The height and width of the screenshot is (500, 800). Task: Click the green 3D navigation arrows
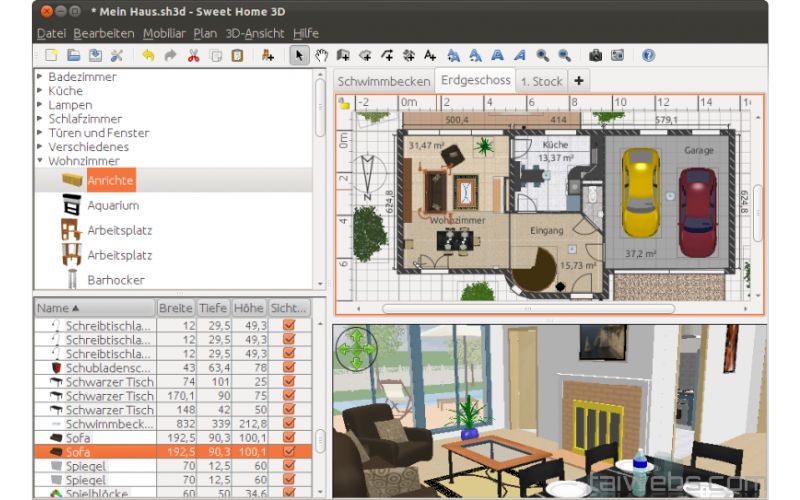356,349
